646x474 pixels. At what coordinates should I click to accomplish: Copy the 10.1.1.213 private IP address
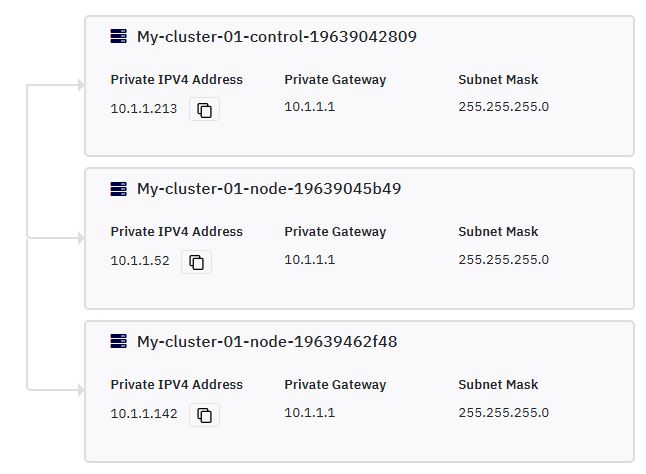point(204,110)
